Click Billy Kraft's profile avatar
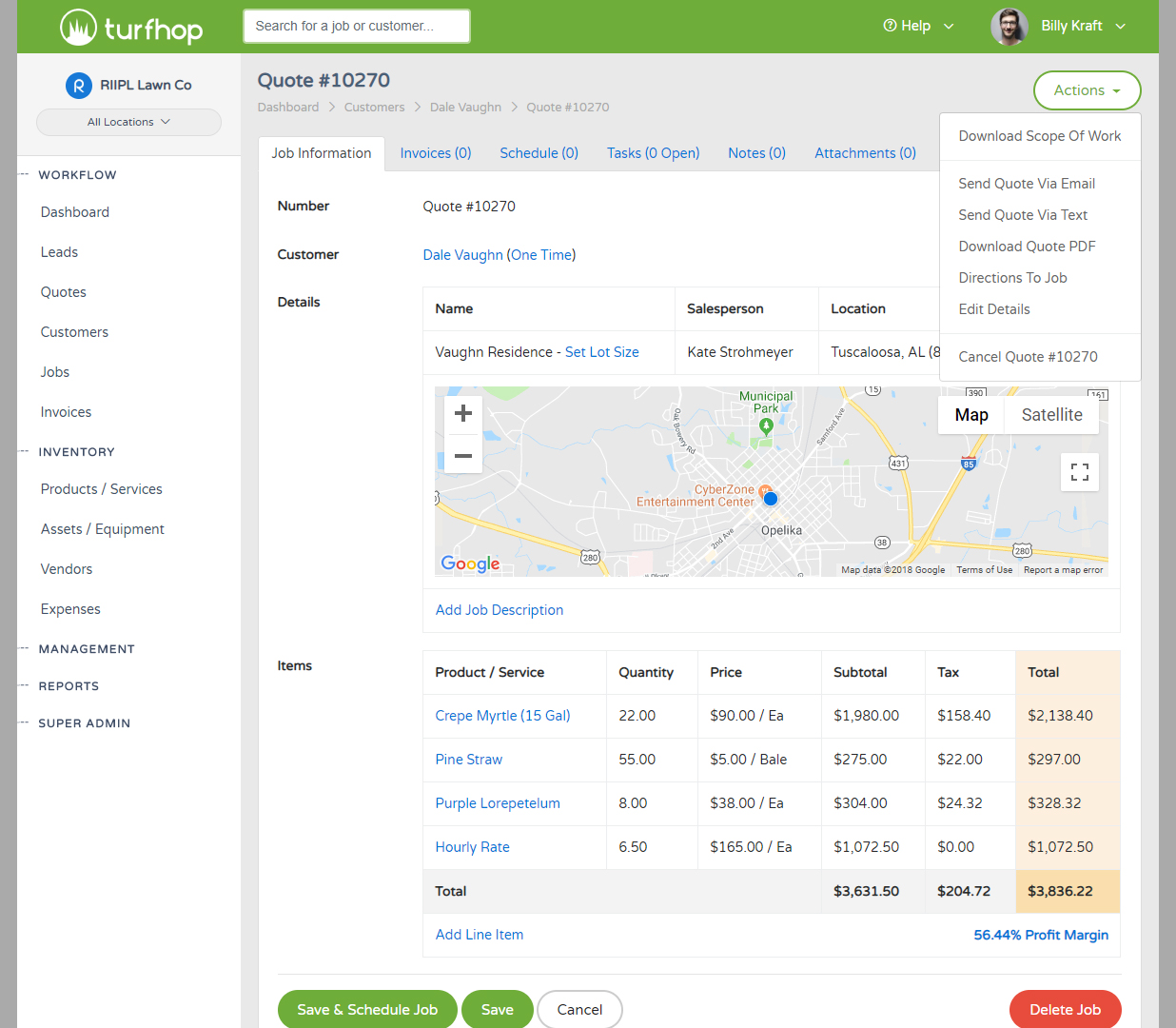This screenshot has width=1176, height=1028. (x=1009, y=27)
